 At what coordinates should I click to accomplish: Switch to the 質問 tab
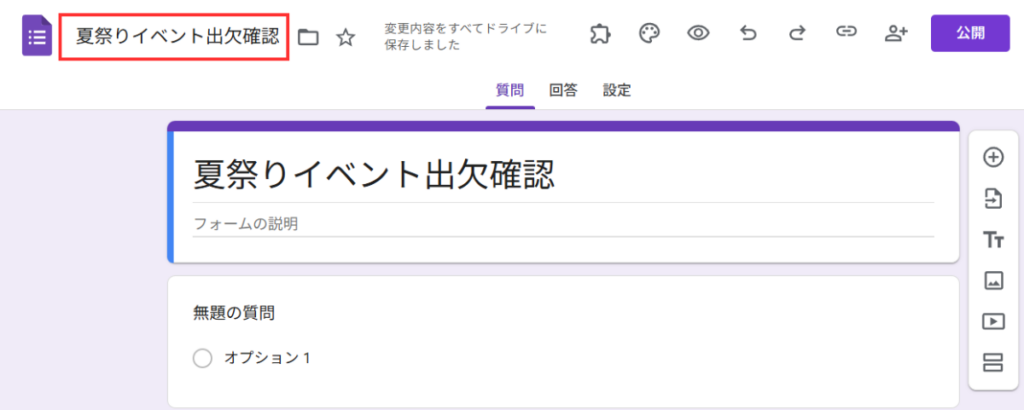coord(509,91)
